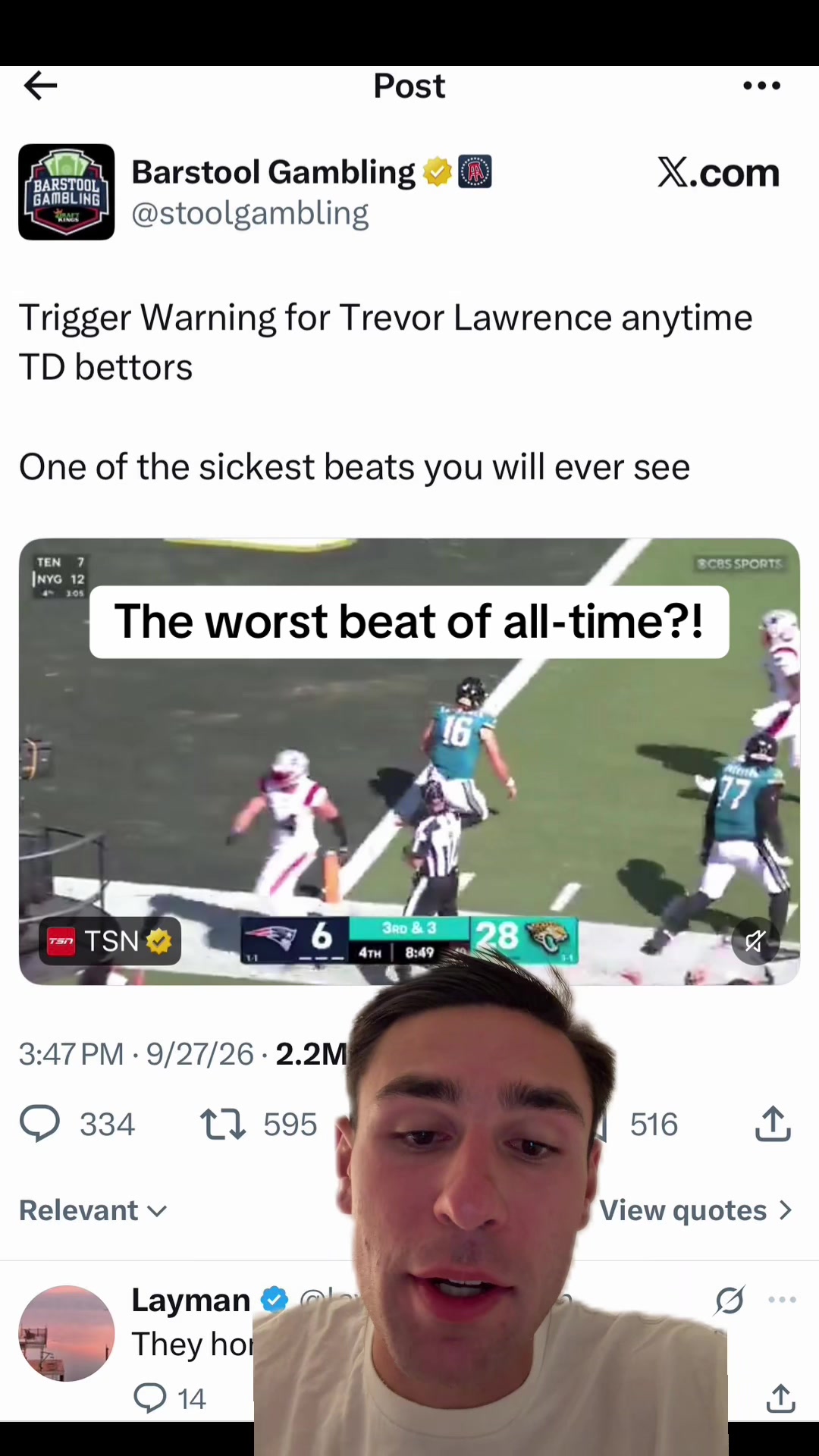Open Layman's profile avatar
The height and width of the screenshot is (1456, 819).
tap(67, 1332)
